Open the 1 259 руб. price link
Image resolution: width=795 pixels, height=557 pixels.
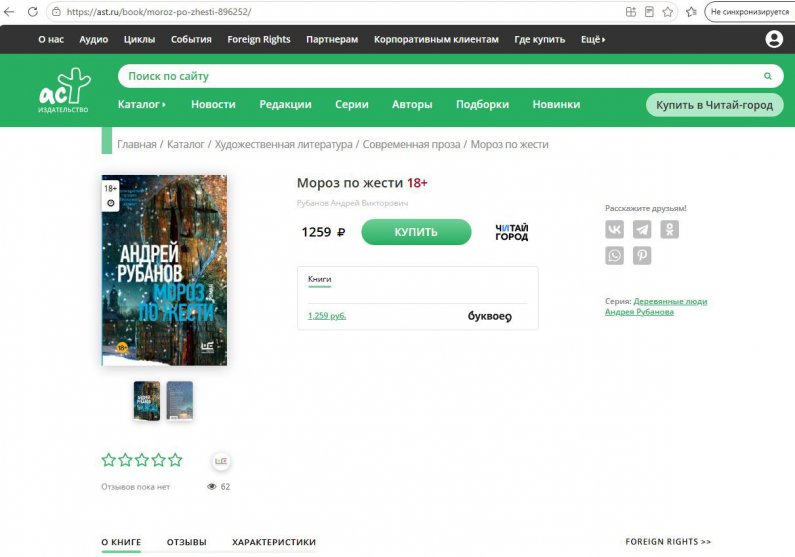tap(327, 316)
